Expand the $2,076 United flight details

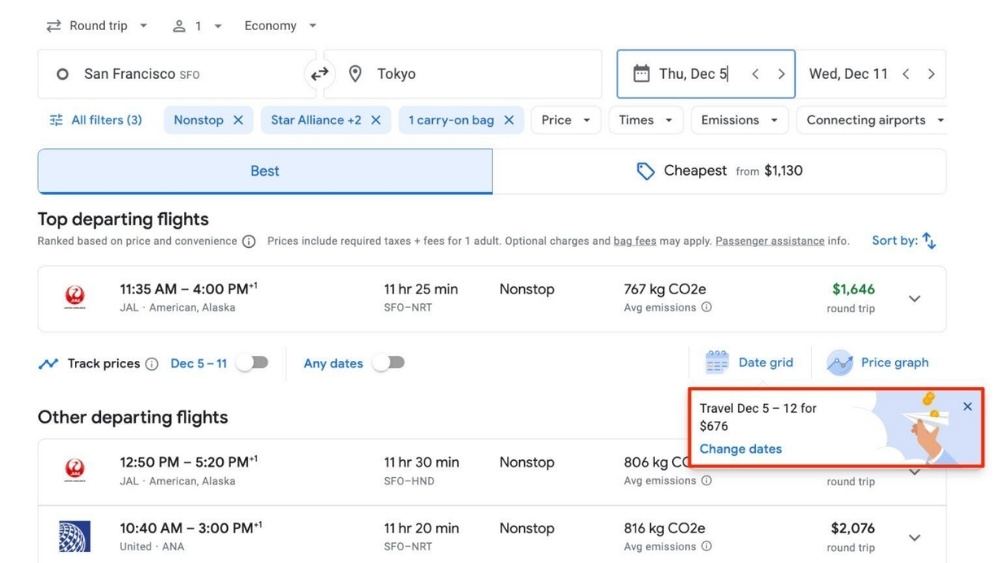tap(915, 537)
